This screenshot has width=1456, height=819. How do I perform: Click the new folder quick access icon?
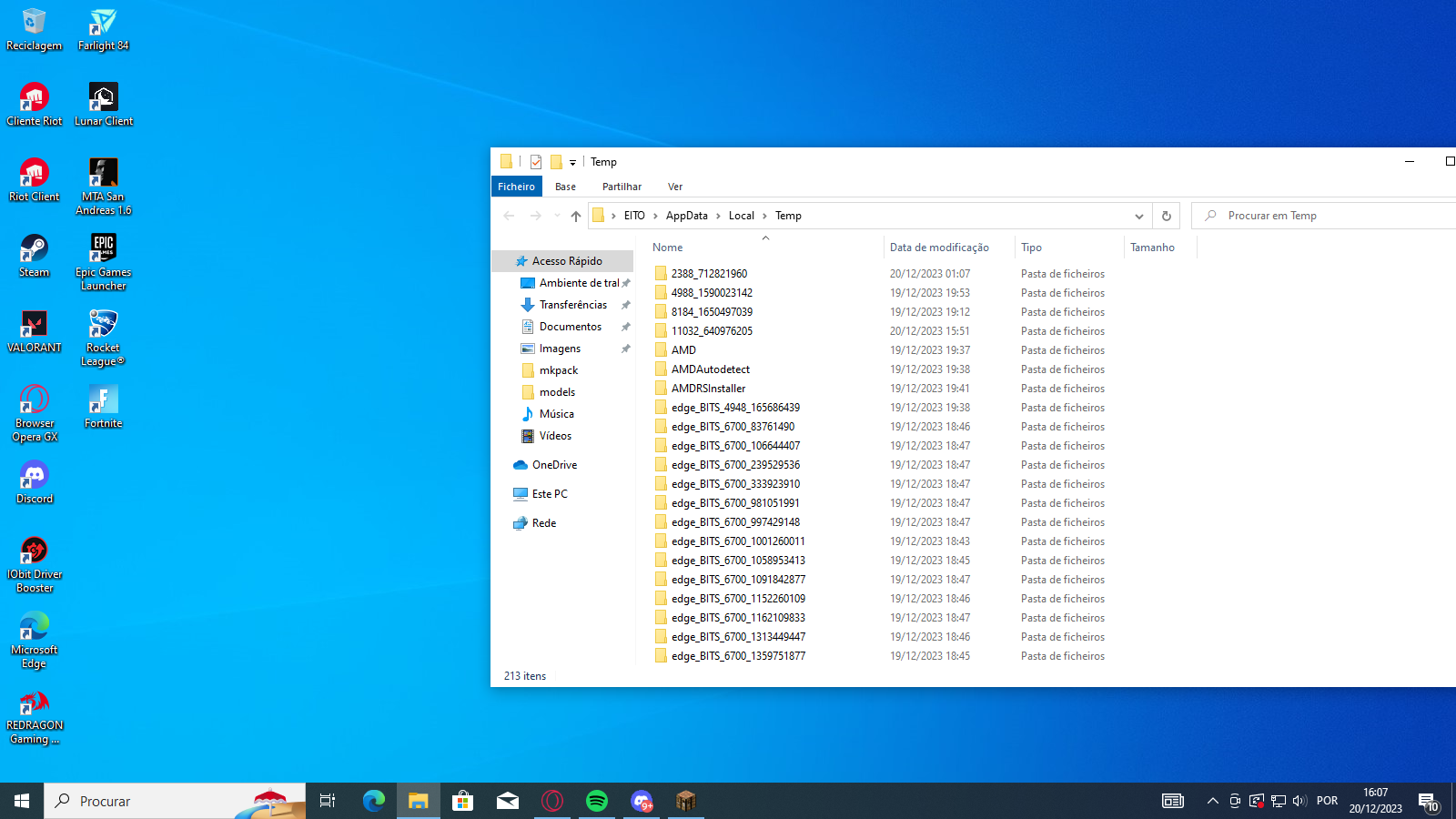(x=556, y=162)
